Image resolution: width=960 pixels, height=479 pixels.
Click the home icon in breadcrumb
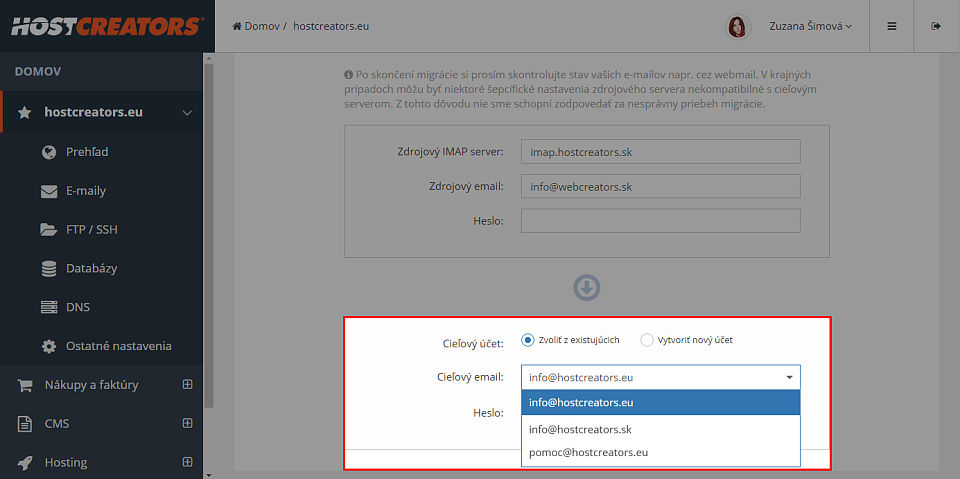point(237,26)
